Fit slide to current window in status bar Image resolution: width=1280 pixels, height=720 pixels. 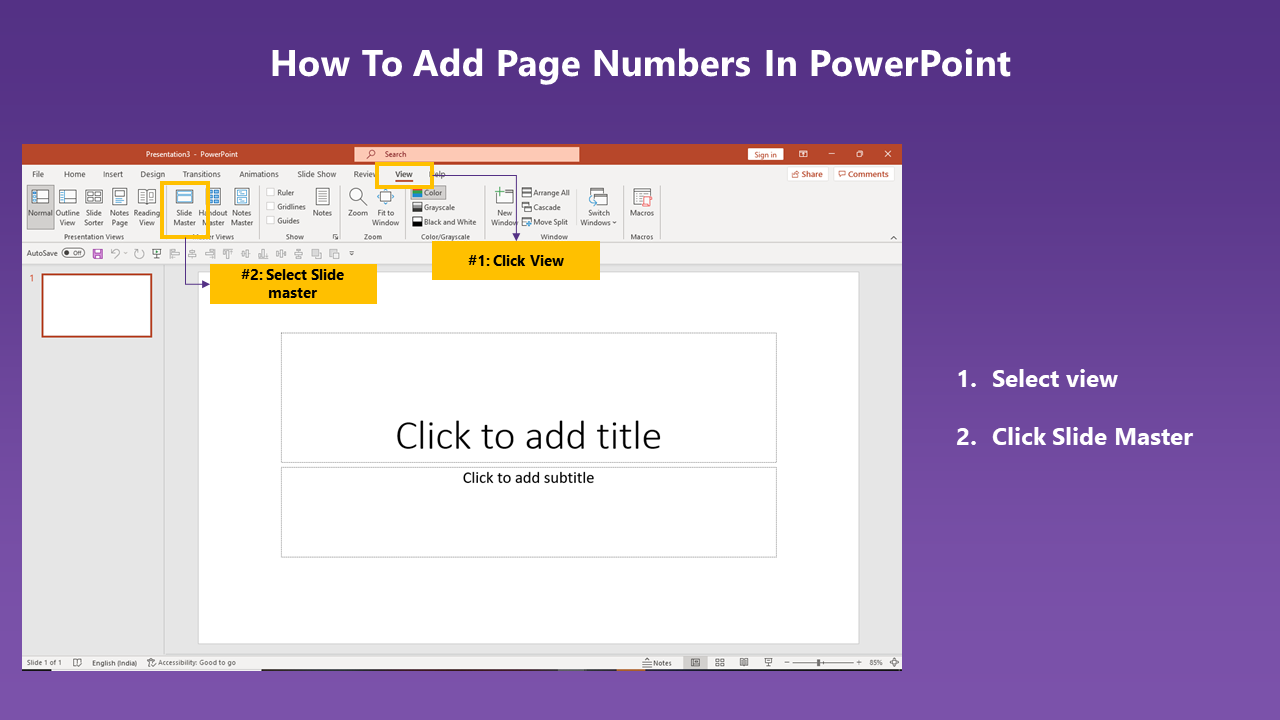coord(895,663)
